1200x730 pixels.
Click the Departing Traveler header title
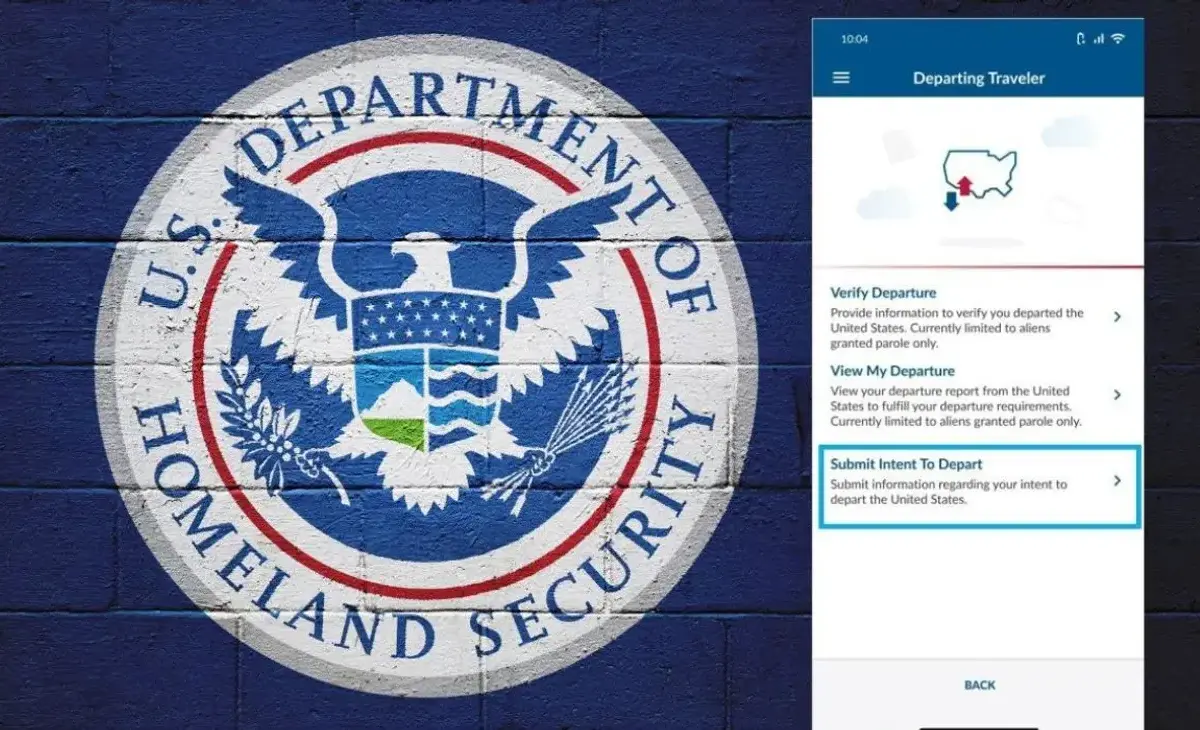point(979,78)
